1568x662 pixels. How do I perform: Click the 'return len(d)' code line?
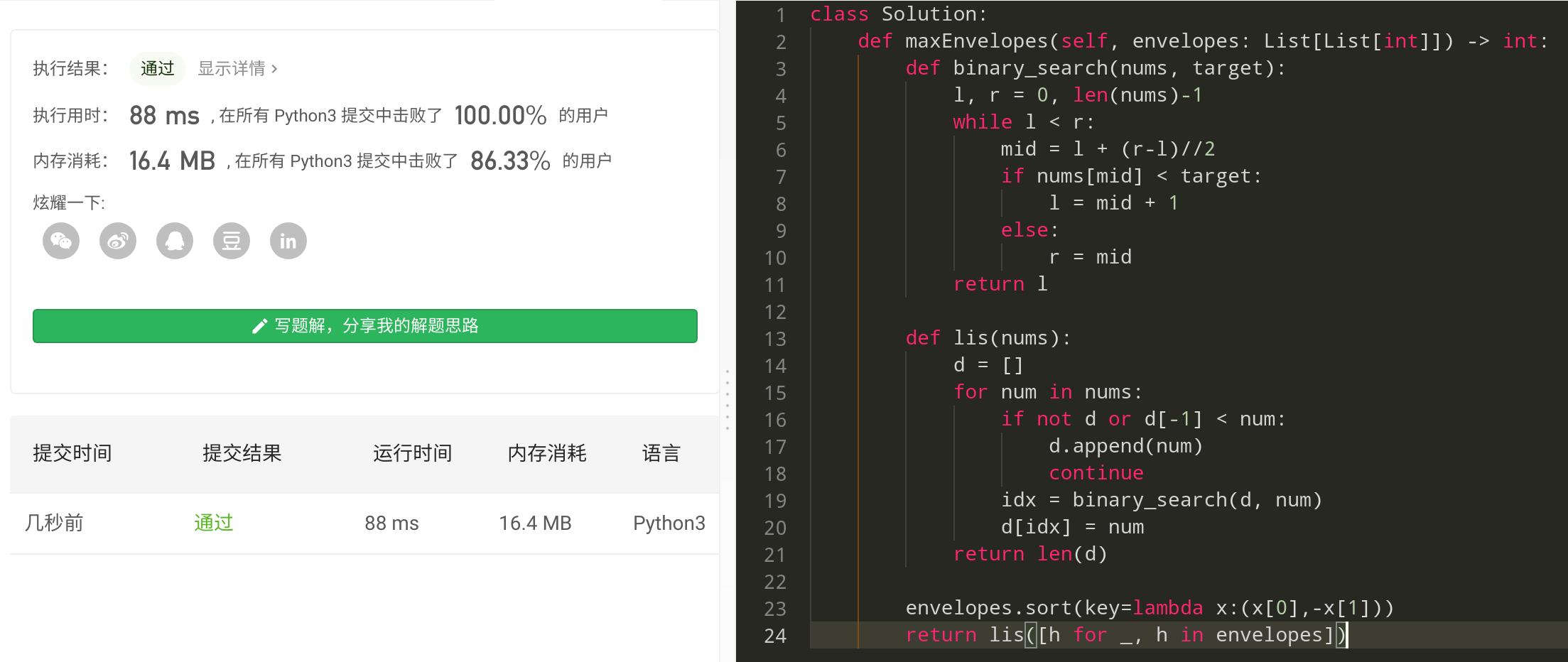(x=1030, y=553)
